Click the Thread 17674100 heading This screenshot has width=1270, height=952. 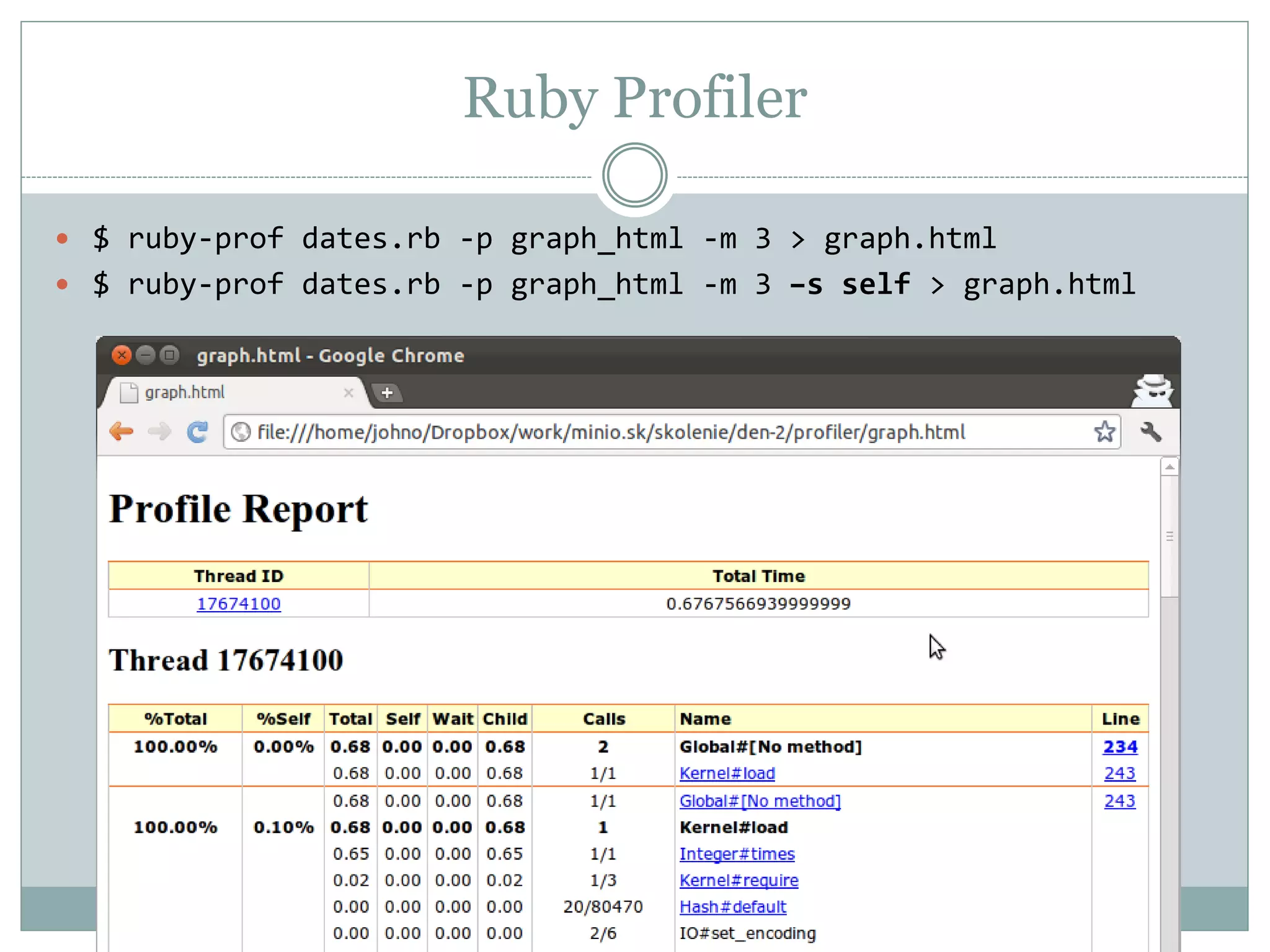[226, 660]
